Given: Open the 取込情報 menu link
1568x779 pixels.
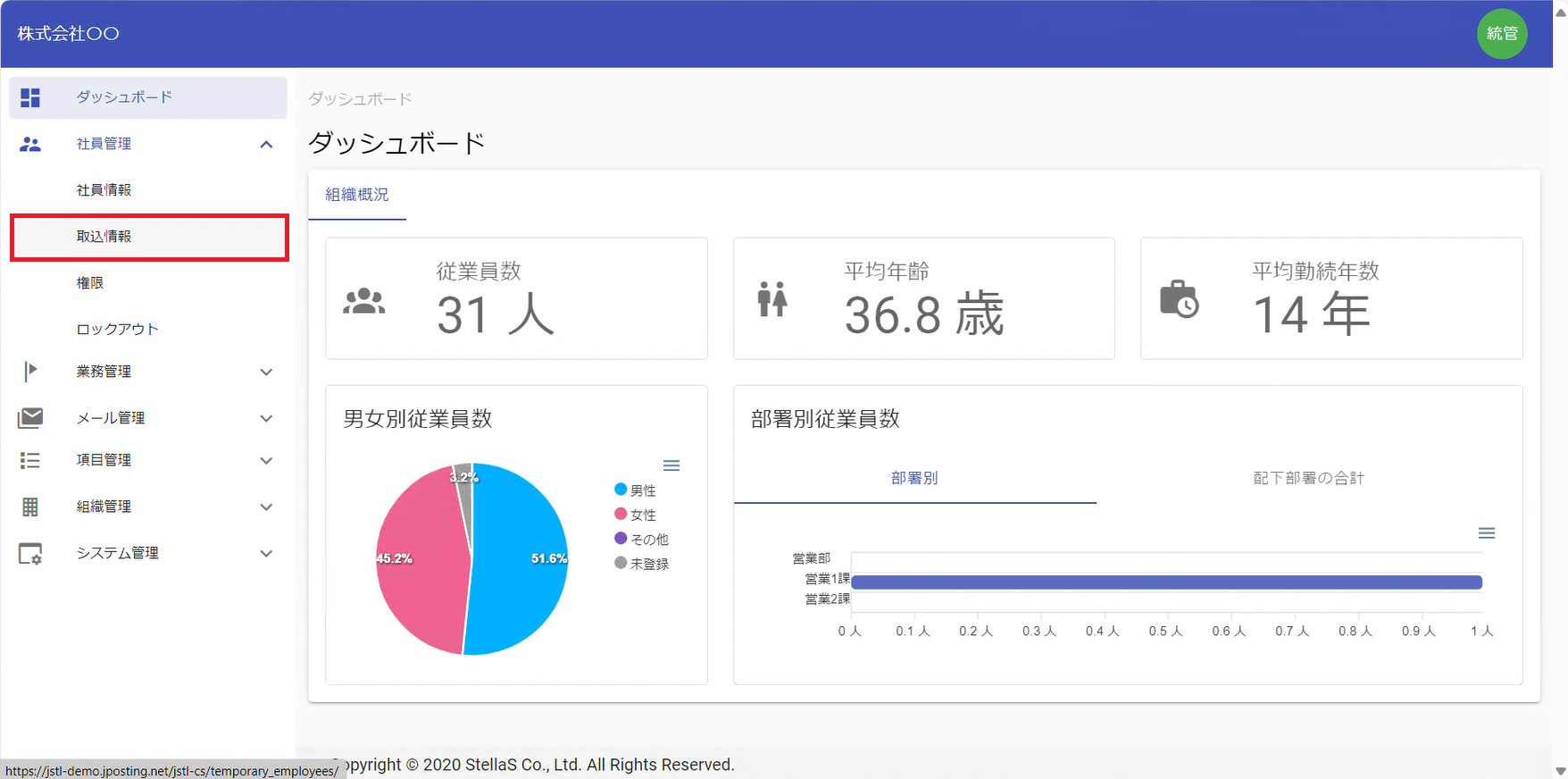Looking at the screenshot, I should 104,237.
